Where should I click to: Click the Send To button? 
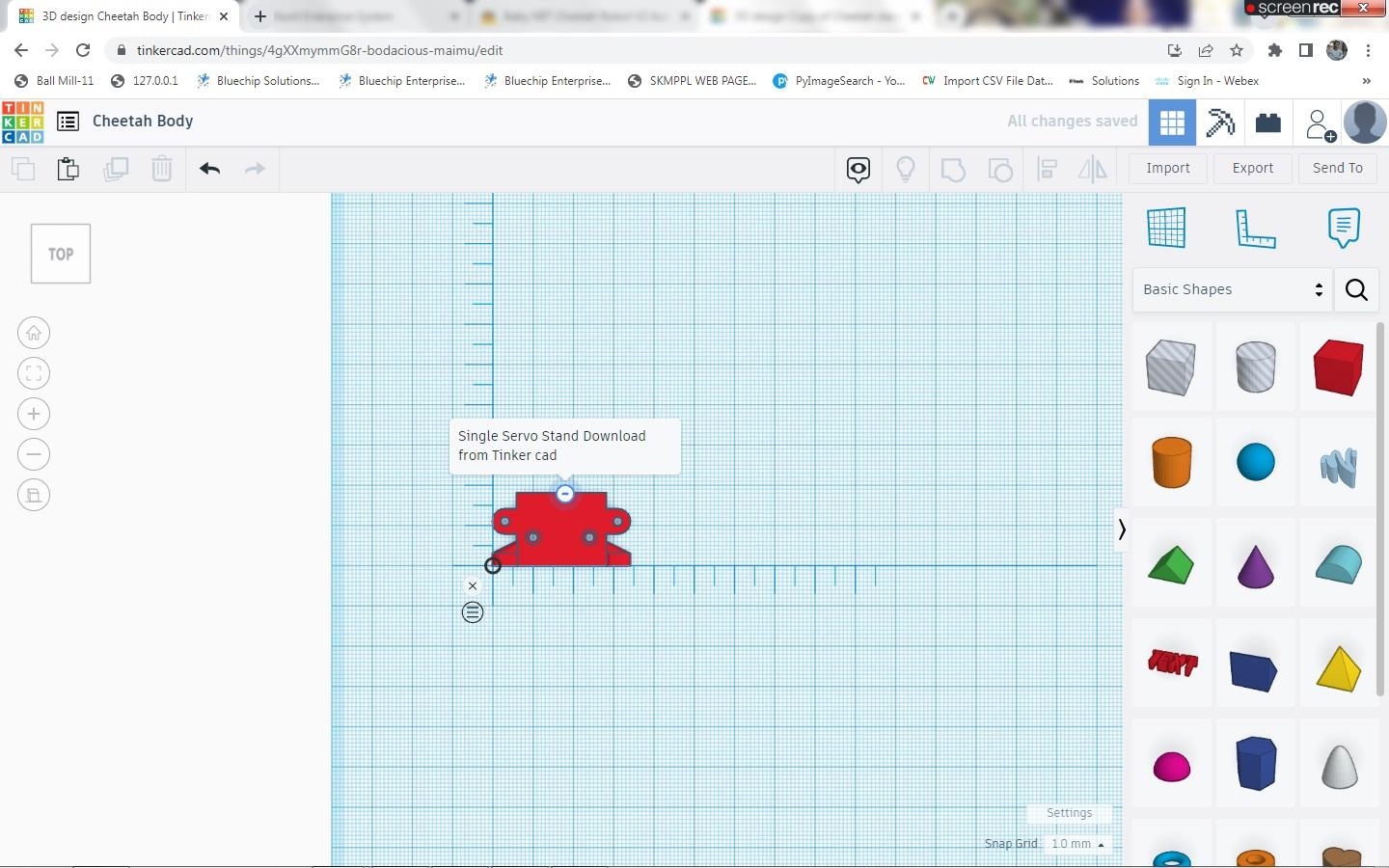1338,168
